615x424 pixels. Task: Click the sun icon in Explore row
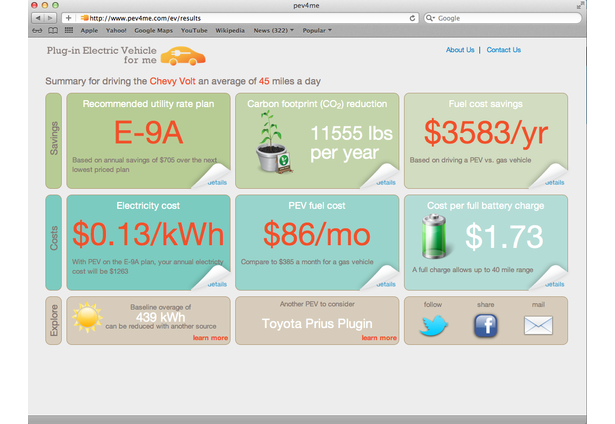pos(87,317)
